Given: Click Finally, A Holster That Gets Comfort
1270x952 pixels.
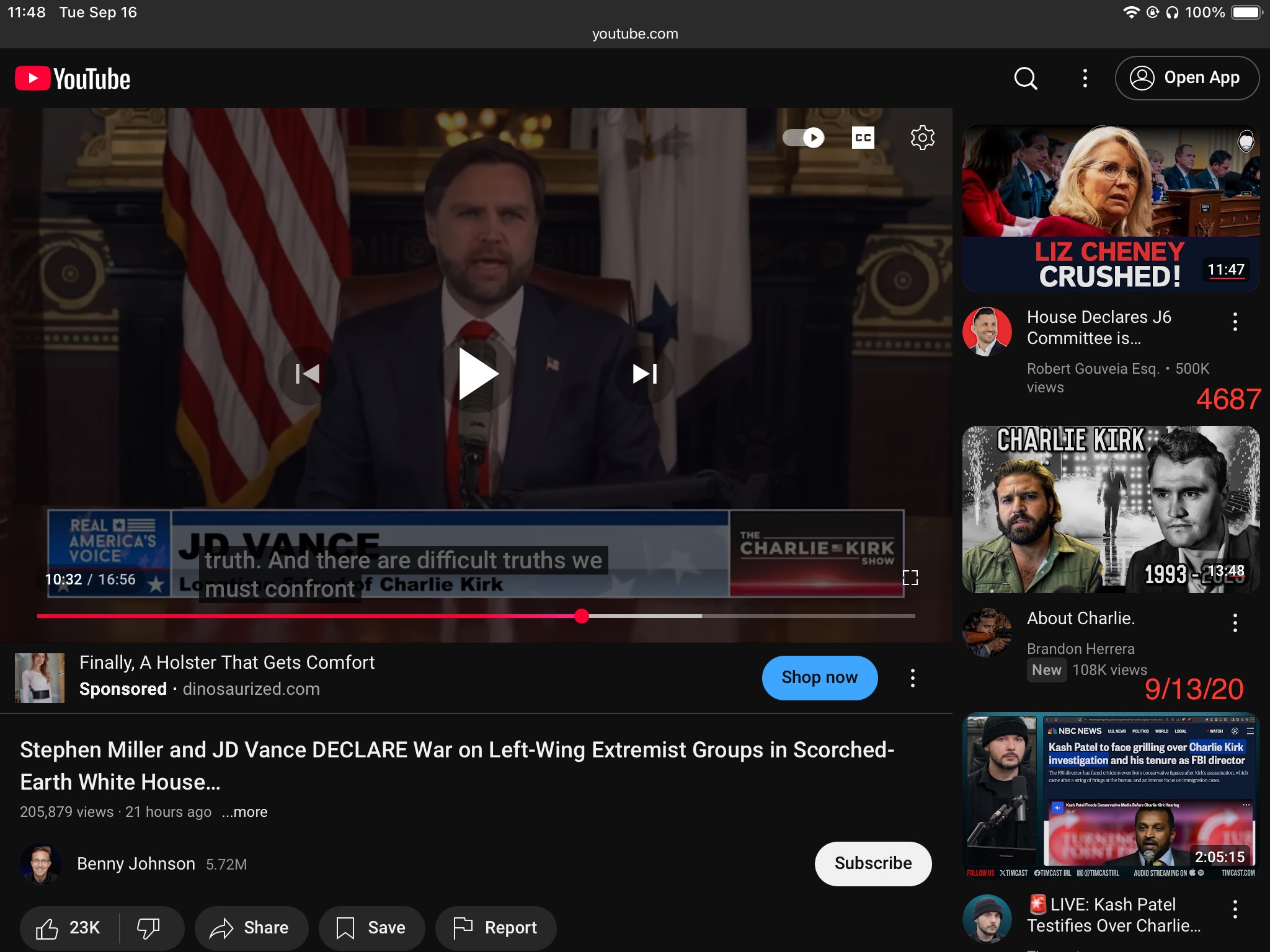Looking at the screenshot, I should click(227, 663).
